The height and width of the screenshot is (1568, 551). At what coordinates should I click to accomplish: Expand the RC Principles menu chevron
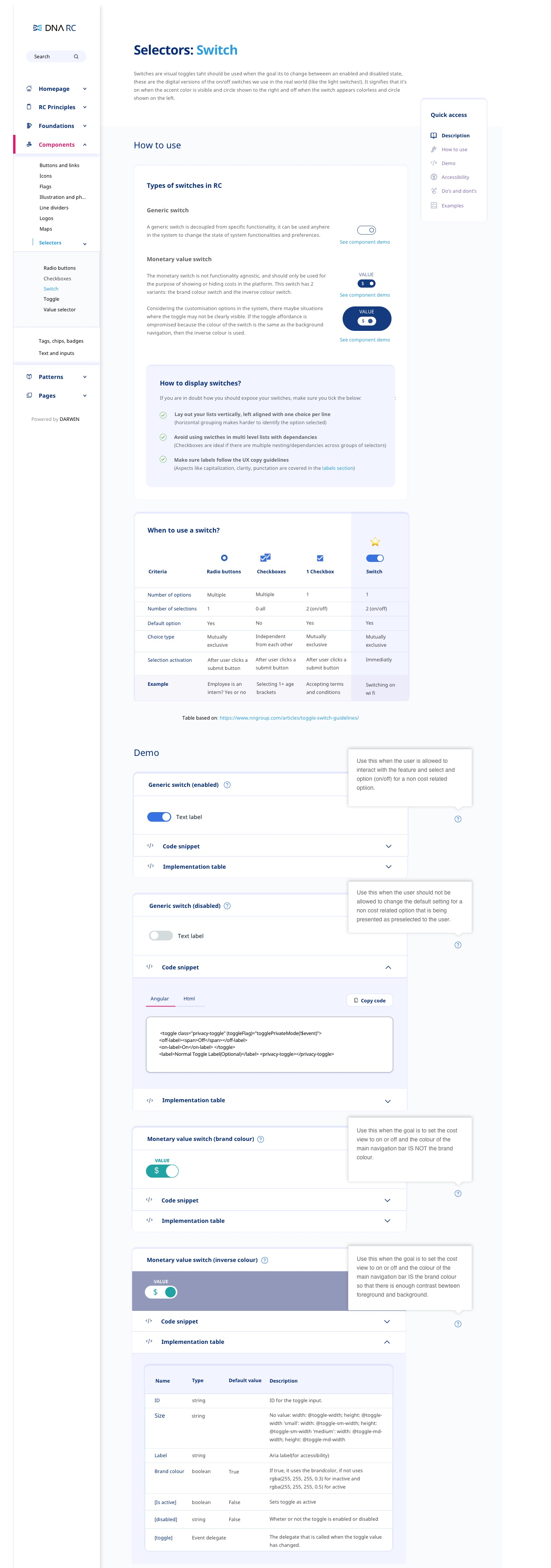pyautogui.click(x=85, y=107)
